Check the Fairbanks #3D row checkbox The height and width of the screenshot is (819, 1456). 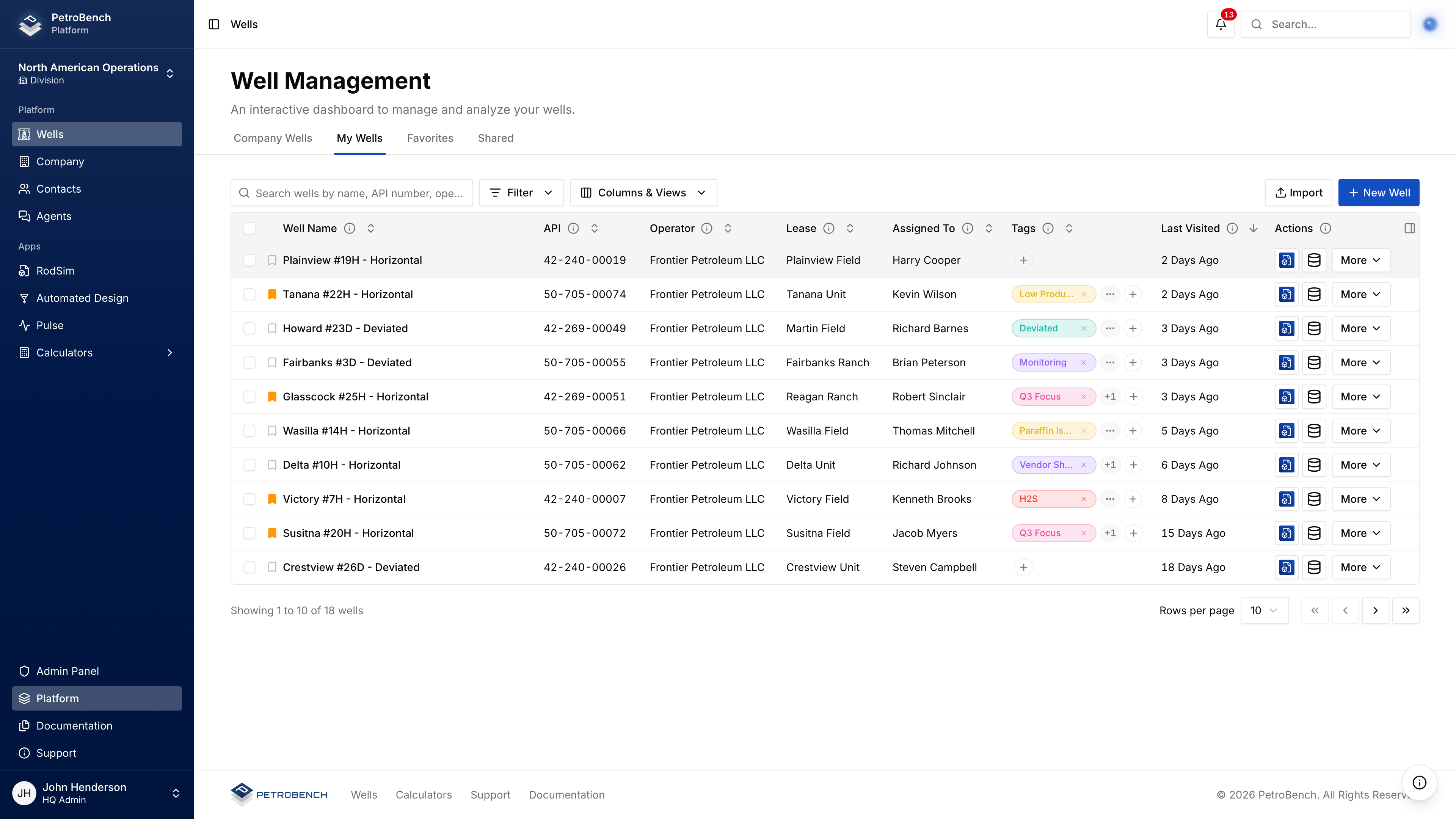(249, 362)
